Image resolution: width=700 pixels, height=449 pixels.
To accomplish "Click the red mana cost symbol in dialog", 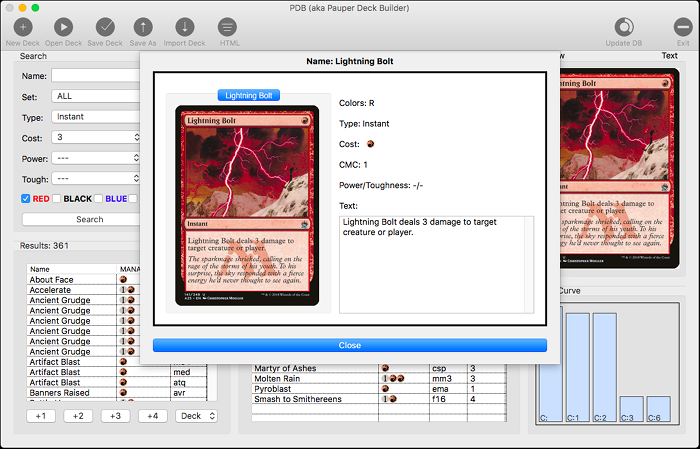I will pyautogui.click(x=370, y=144).
